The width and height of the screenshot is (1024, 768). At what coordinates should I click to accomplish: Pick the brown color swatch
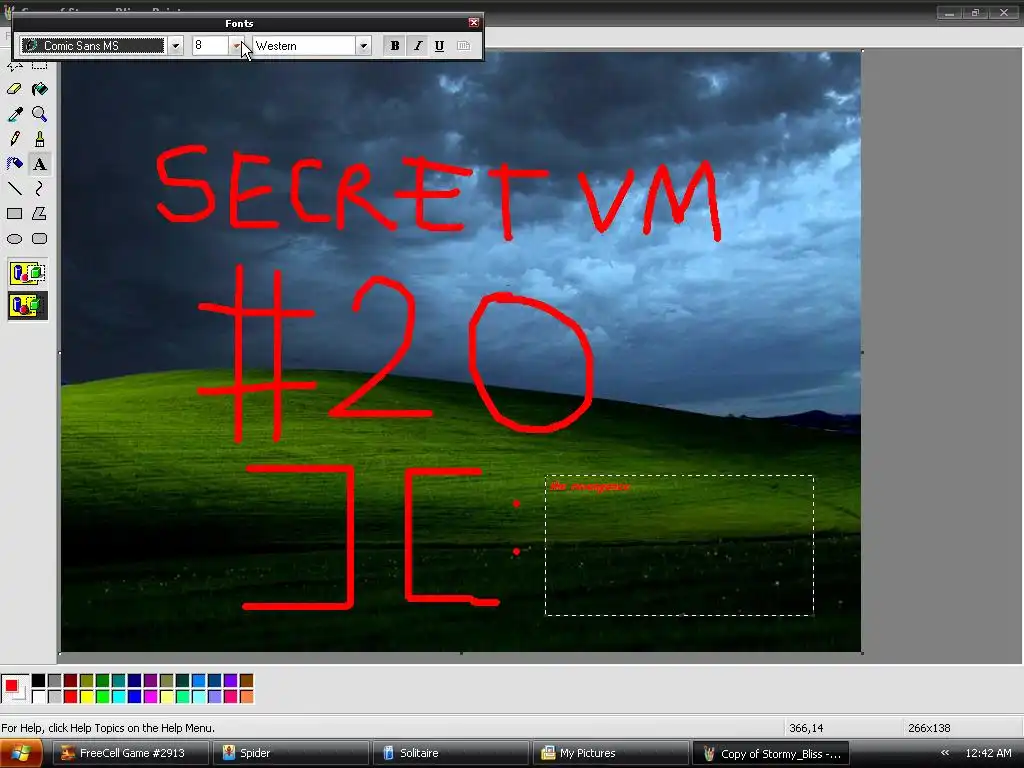coord(246,680)
